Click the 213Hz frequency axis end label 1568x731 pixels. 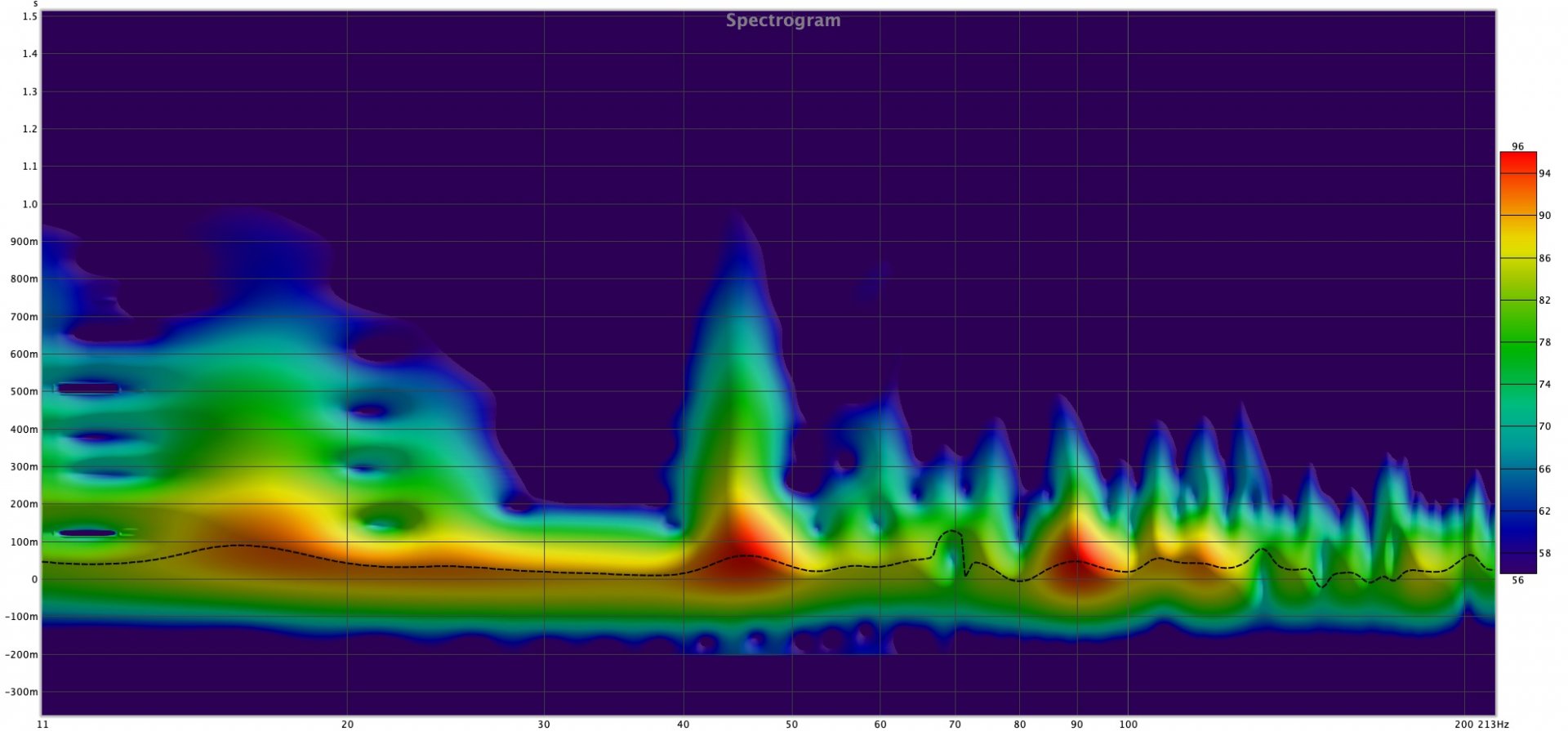[x=1494, y=724]
